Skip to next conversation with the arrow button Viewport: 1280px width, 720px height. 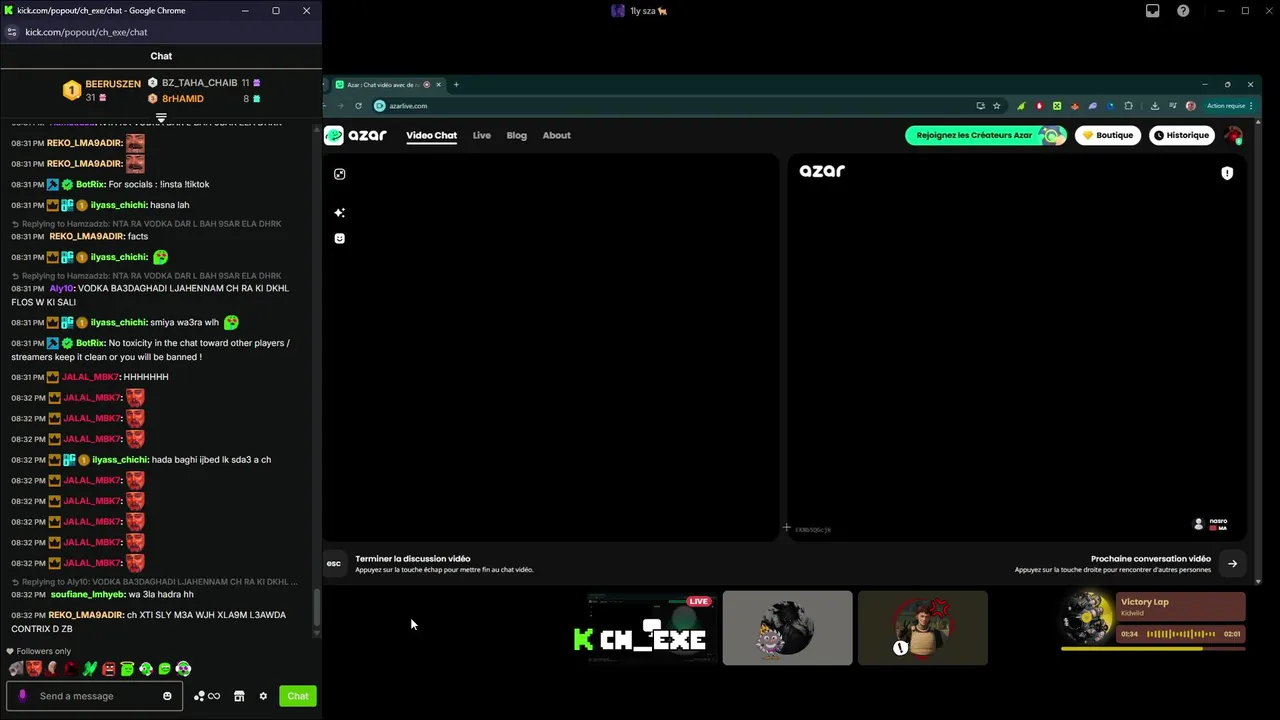tap(1232, 563)
